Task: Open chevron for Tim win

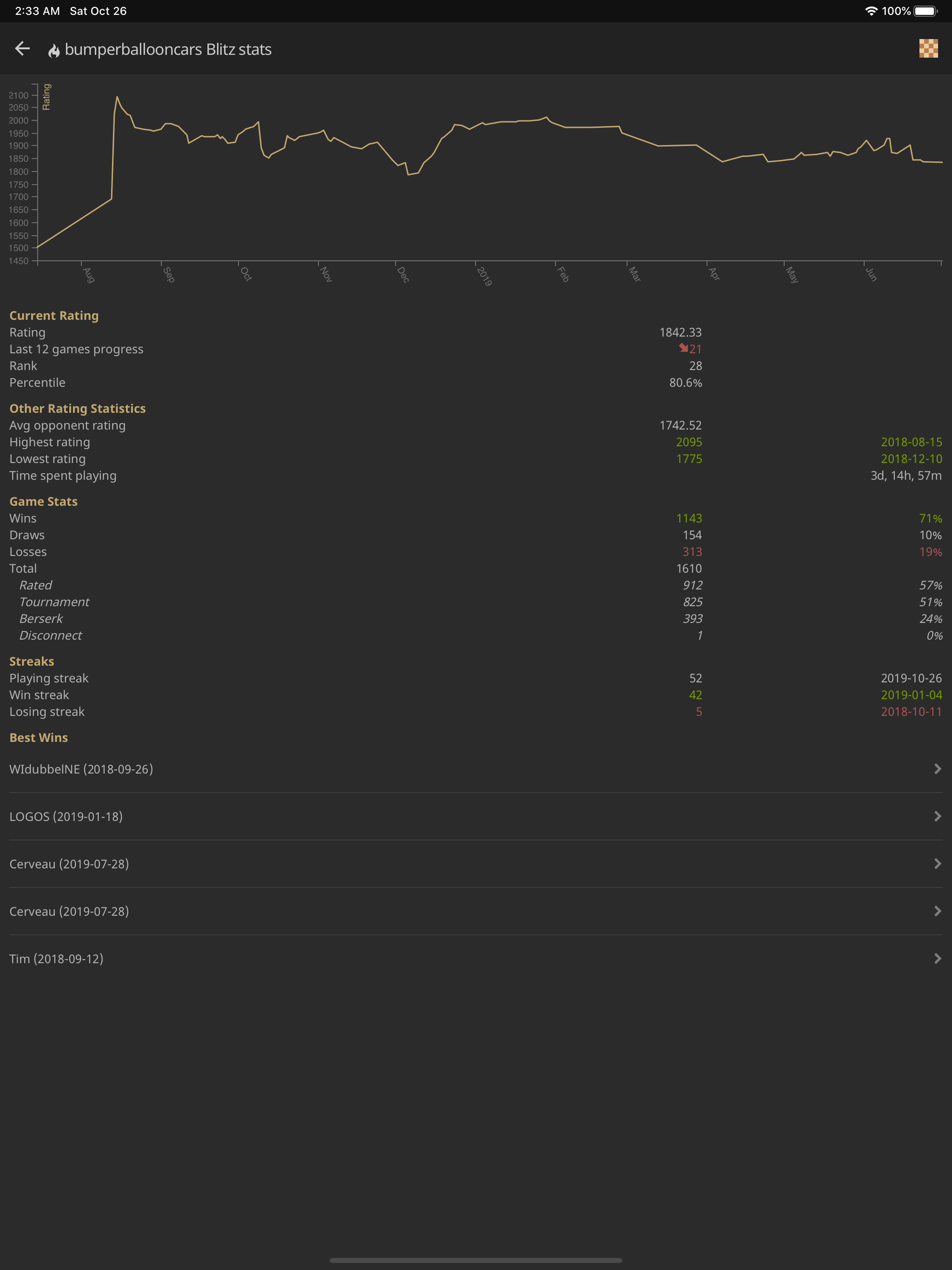Action: (937, 958)
